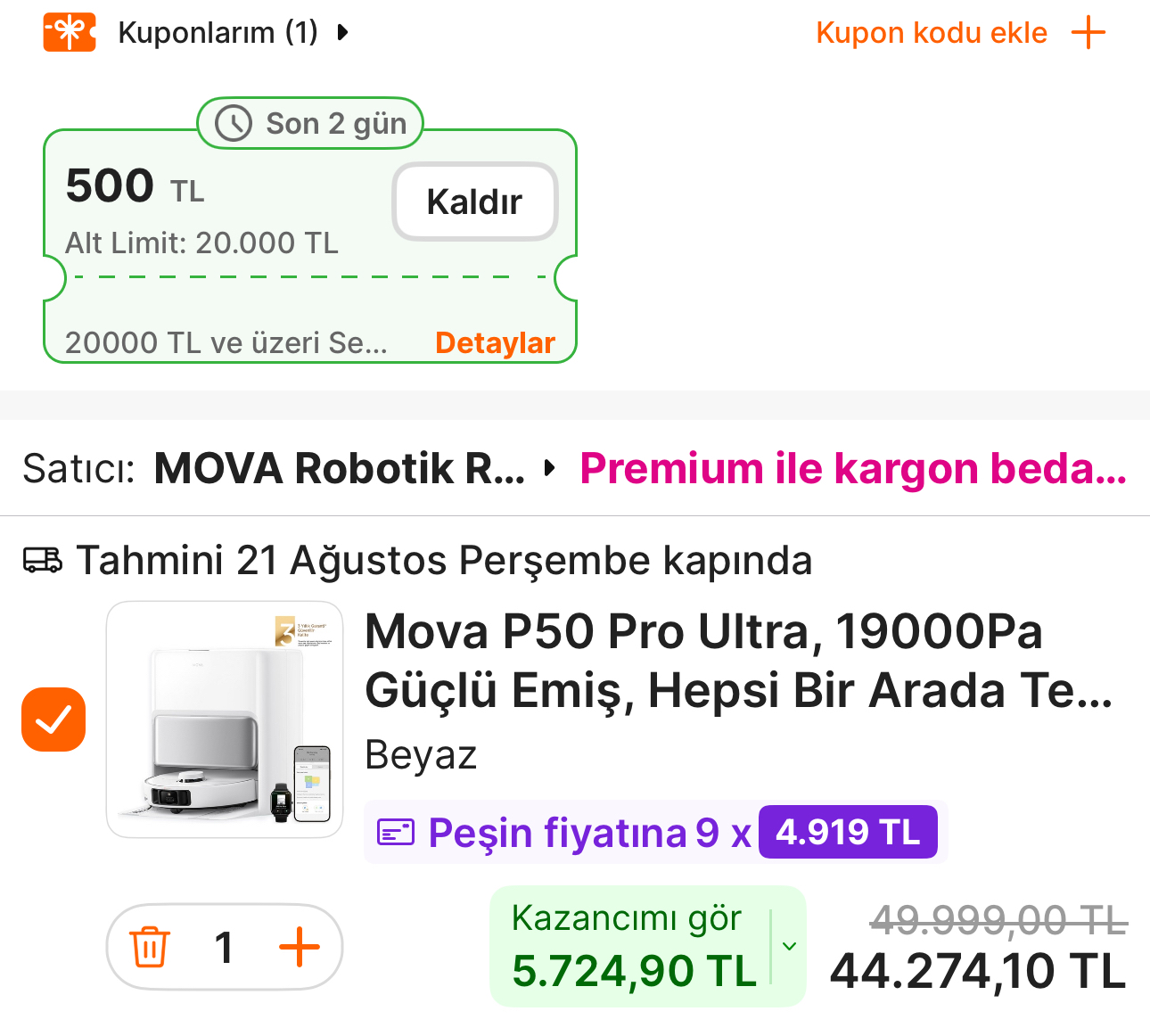Screen dimensions: 1150x1036
Task: Expand the Kazancımı gör dropdown chevron
Action: coord(789,946)
